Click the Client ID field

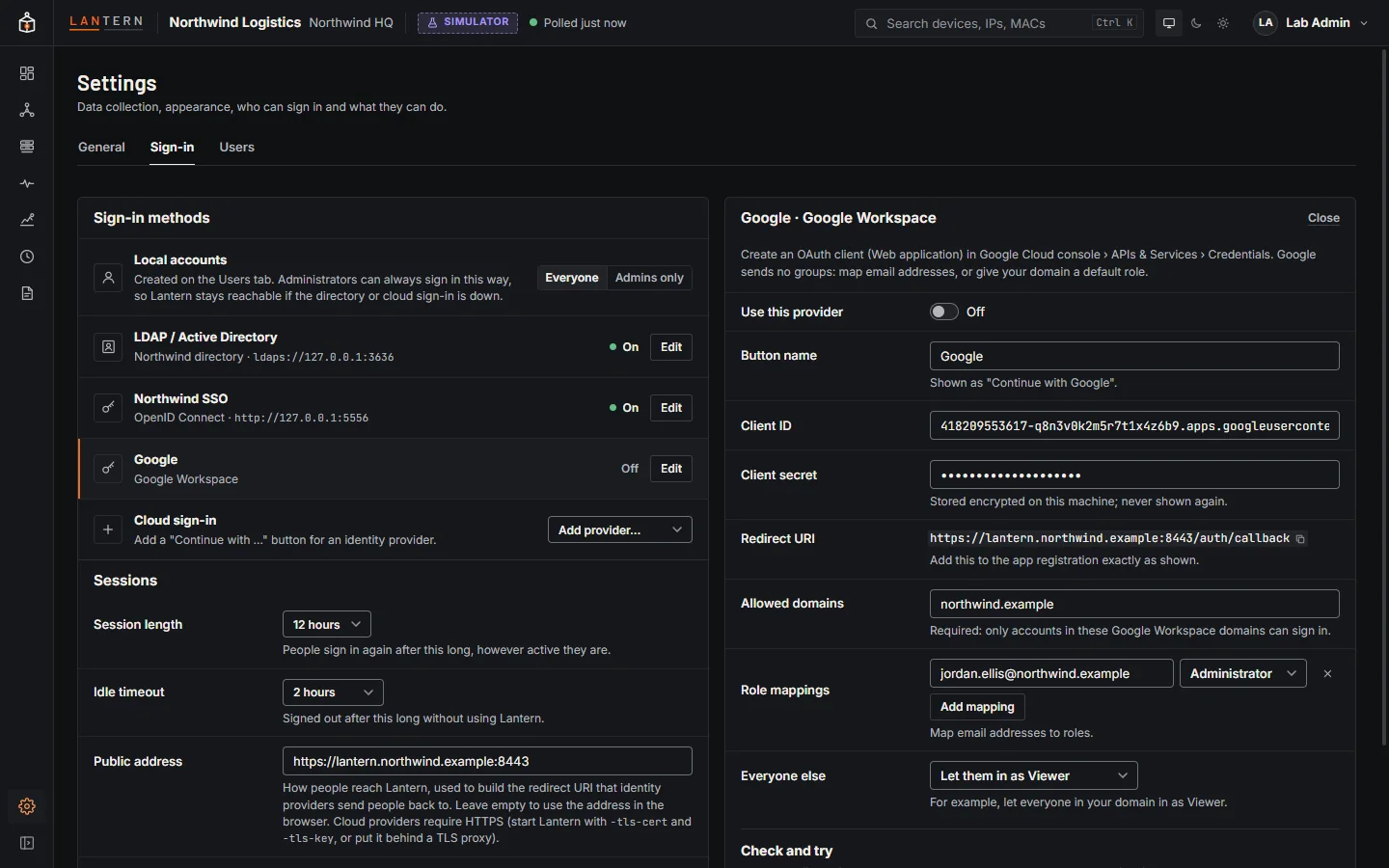tap(1134, 425)
